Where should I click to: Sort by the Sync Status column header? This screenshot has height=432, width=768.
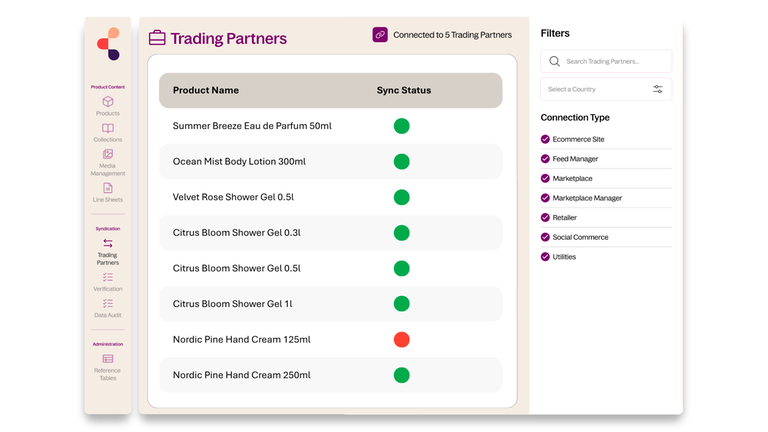click(x=404, y=90)
